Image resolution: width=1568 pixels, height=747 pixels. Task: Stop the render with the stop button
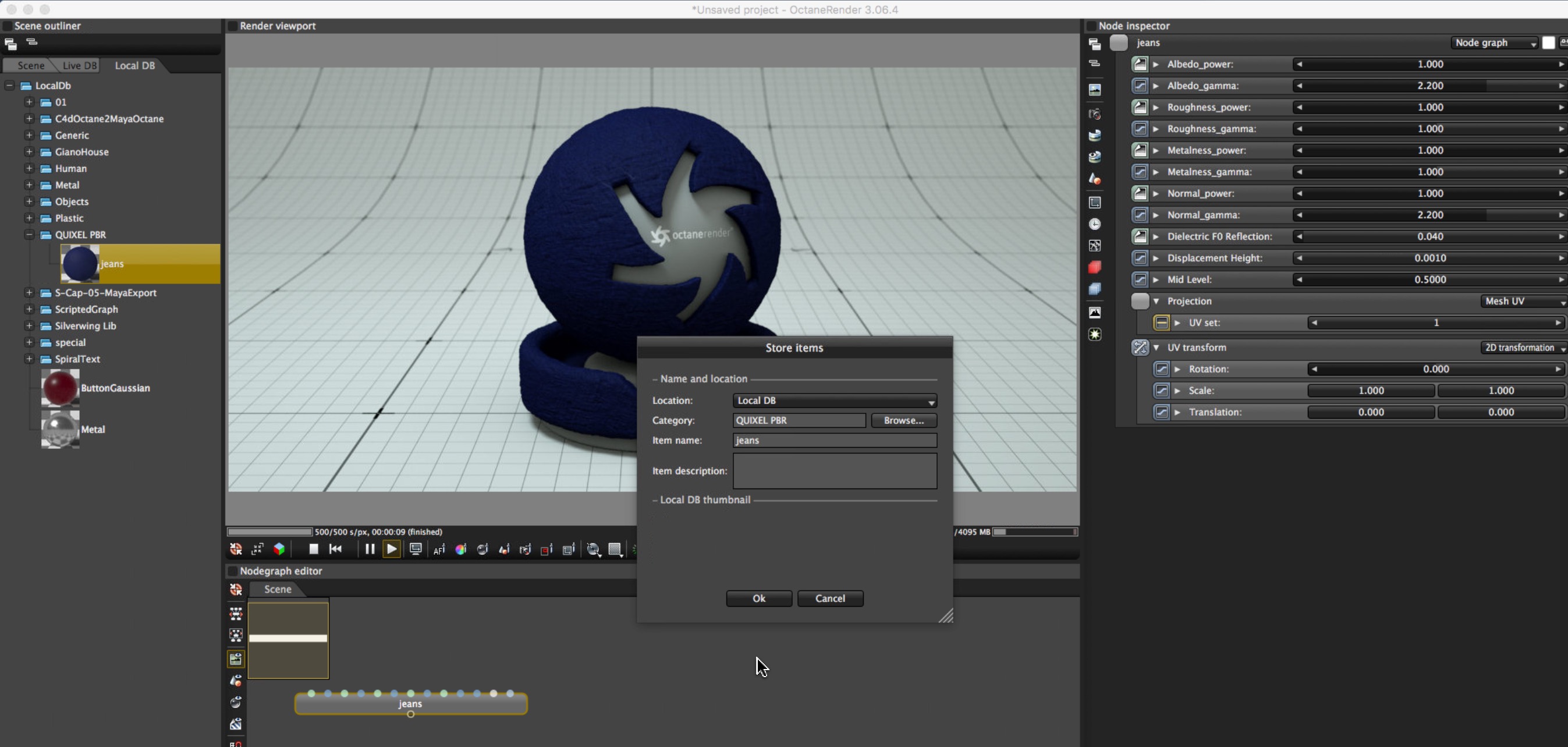click(314, 549)
